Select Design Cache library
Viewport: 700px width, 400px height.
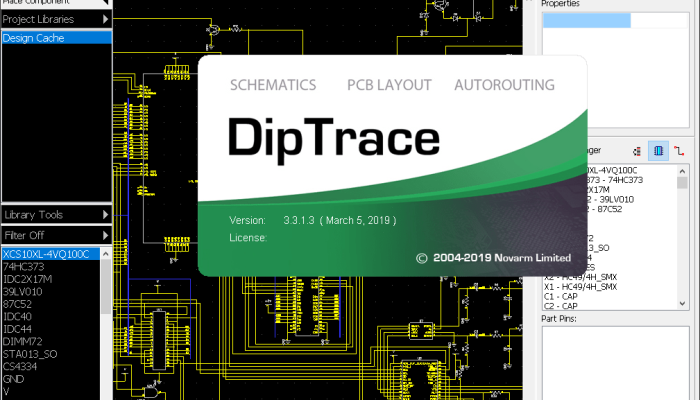[57, 38]
